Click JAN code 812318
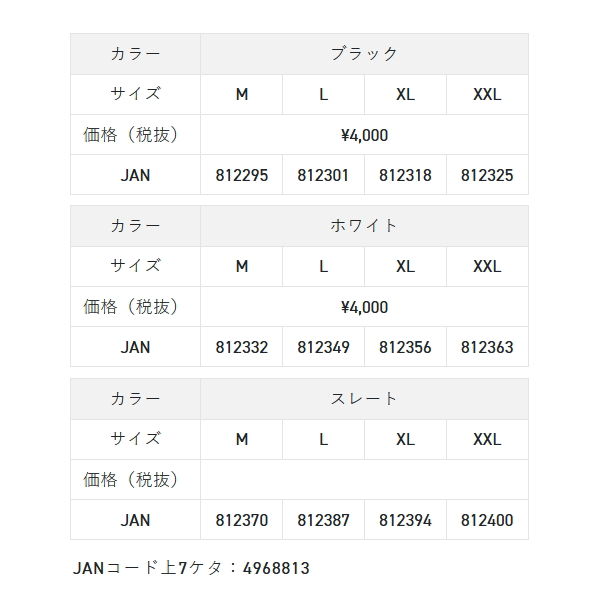Screen dimensions: 600x600 [x=405, y=175]
